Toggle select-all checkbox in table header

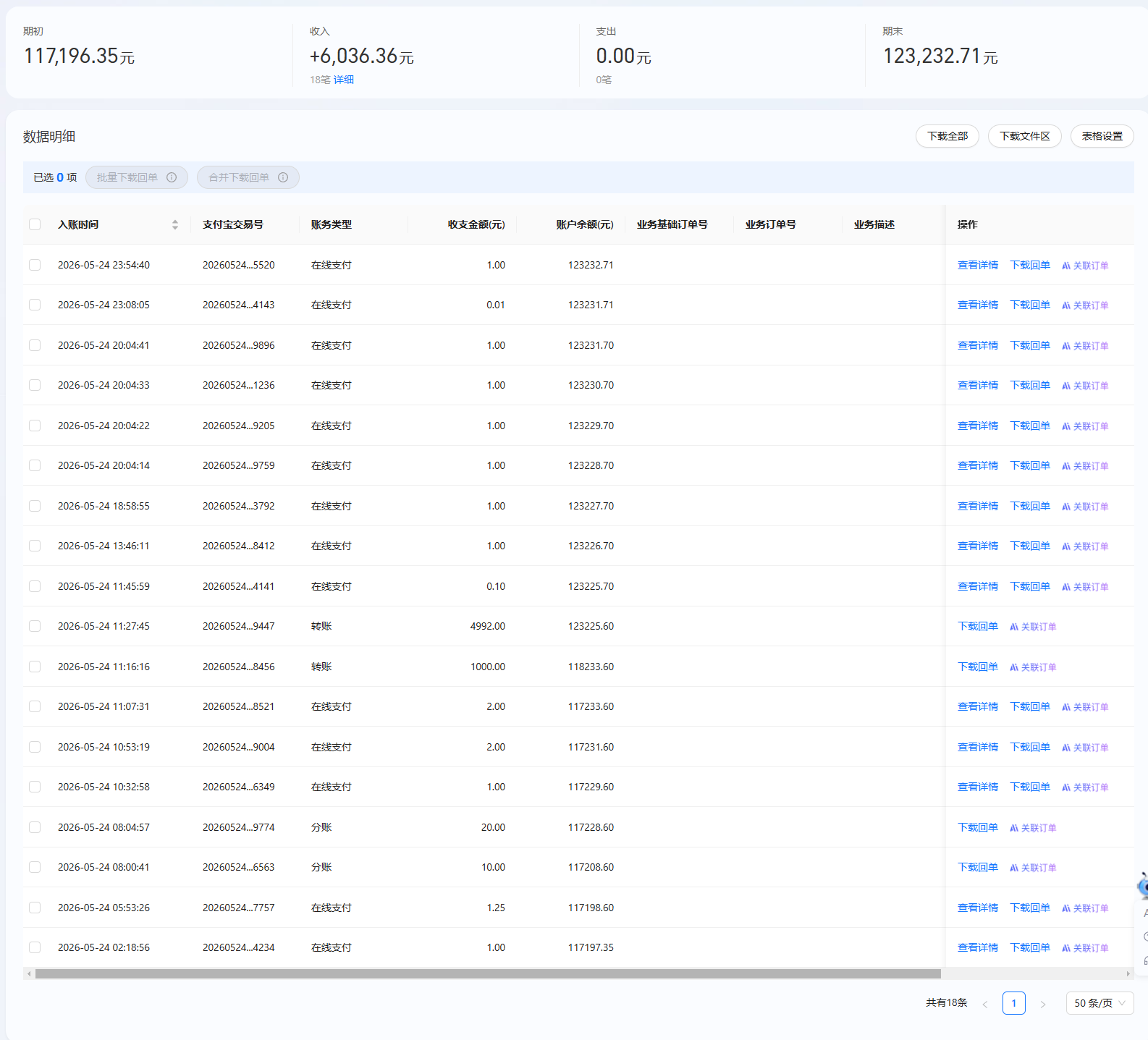click(x=35, y=224)
